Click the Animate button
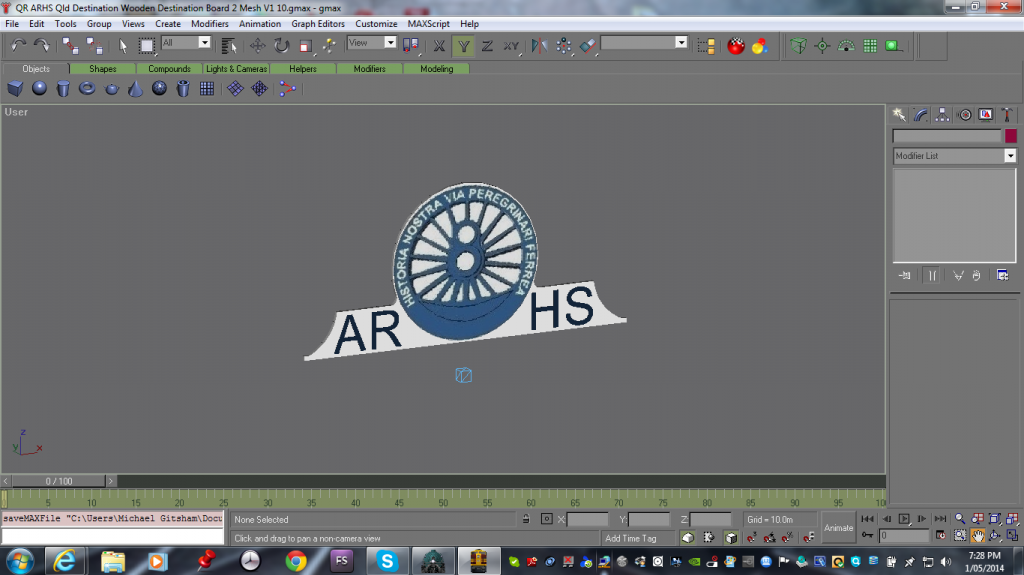The image size is (1024, 575). [839, 527]
